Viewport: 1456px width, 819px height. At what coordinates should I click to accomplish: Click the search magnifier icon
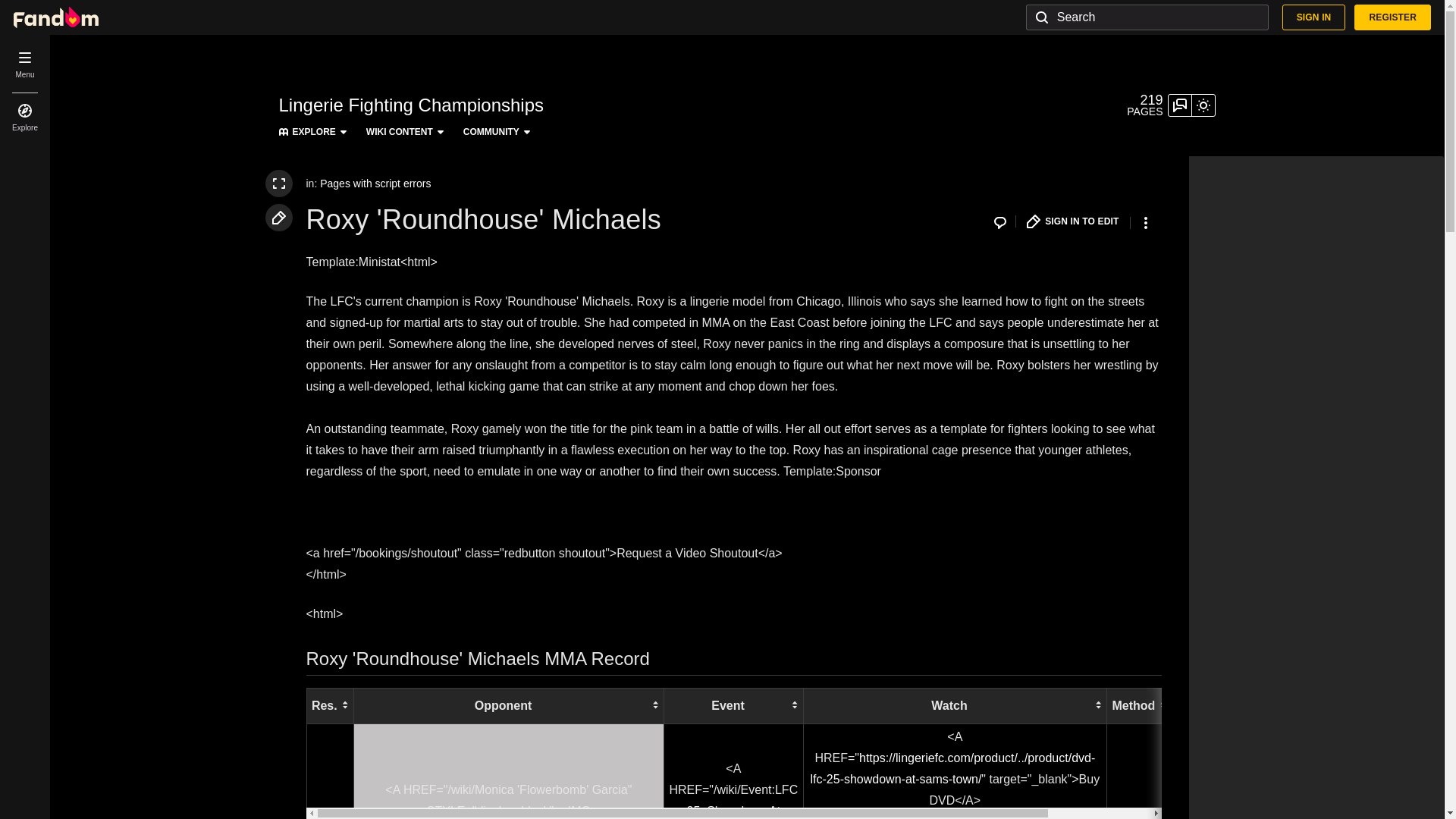[x=1042, y=17]
